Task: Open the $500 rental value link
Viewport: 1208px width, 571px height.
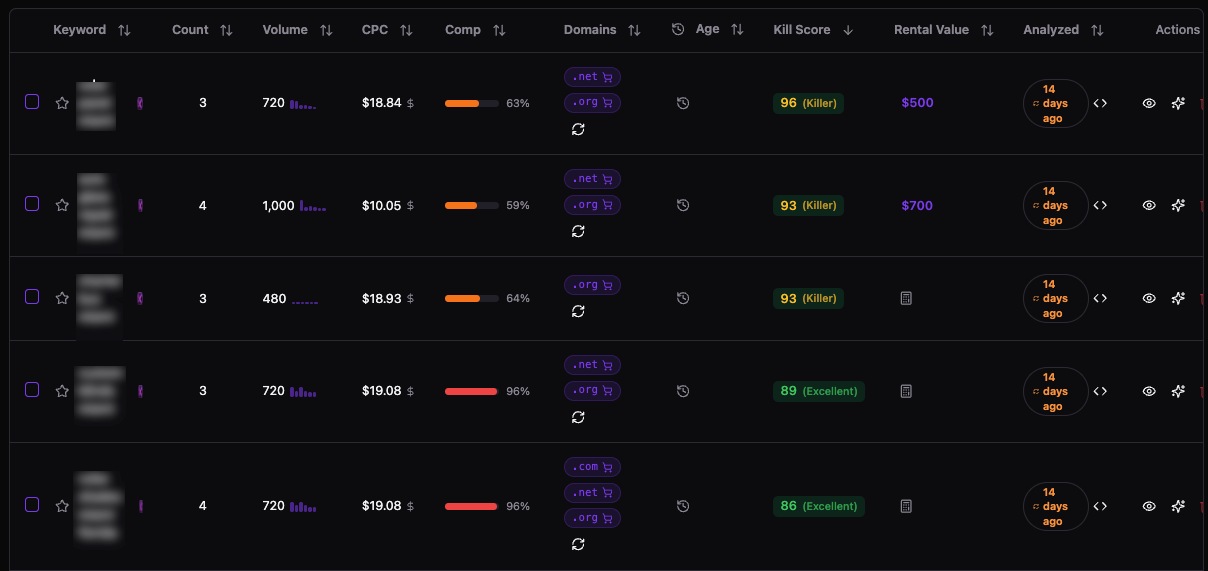Action: pos(917,103)
